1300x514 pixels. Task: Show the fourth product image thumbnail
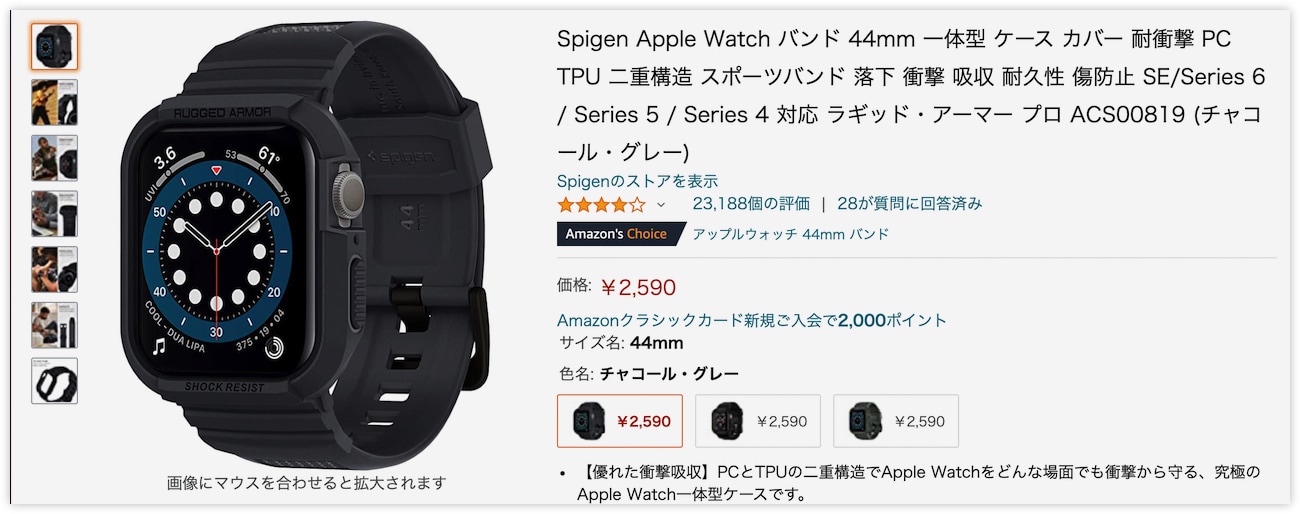54,214
